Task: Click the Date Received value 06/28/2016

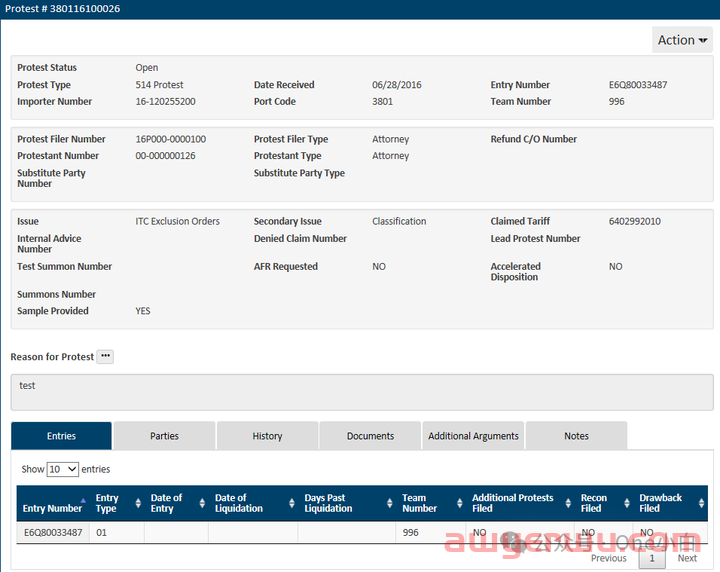Action: tap(397, 84)
